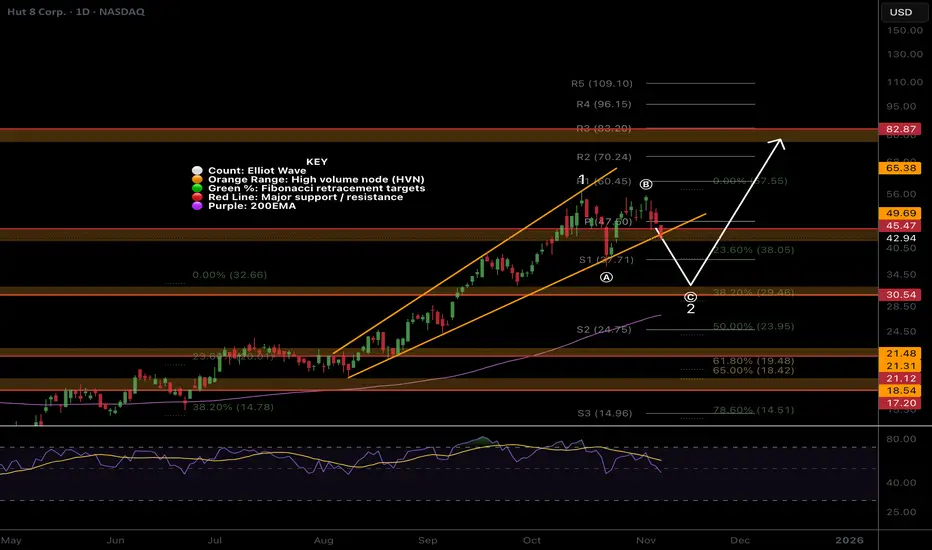Click the Dec label on time axis
Screen dimensions: 932x550
[740, 540]
